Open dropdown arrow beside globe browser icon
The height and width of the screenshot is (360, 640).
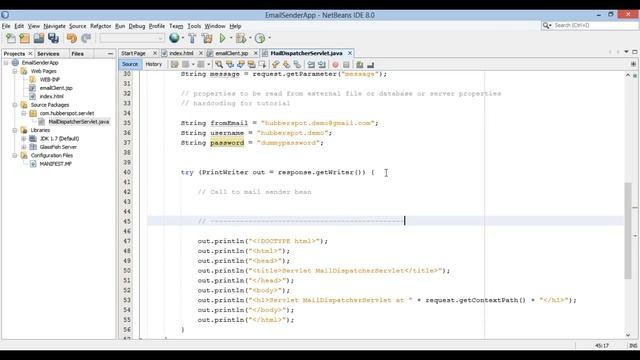click(x=183, y=38)
